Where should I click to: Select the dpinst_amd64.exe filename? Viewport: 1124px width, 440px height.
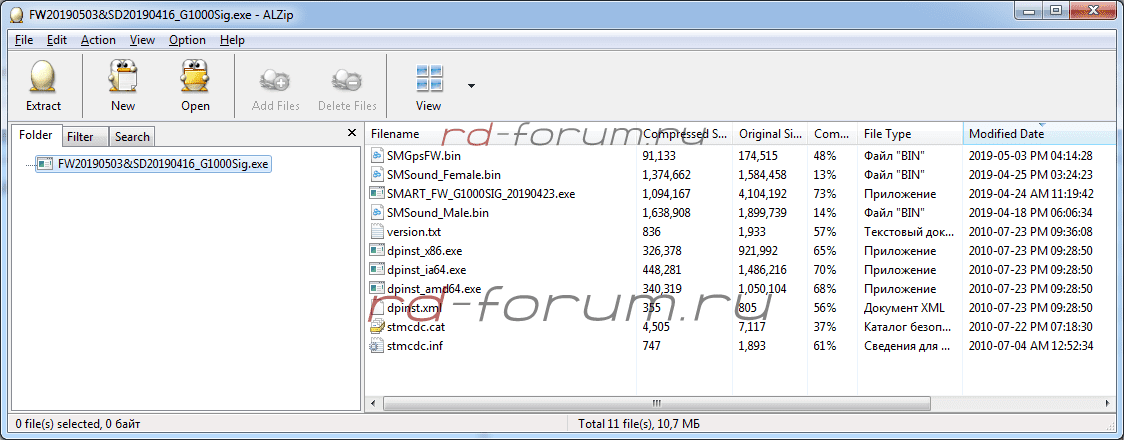[434, 289]
